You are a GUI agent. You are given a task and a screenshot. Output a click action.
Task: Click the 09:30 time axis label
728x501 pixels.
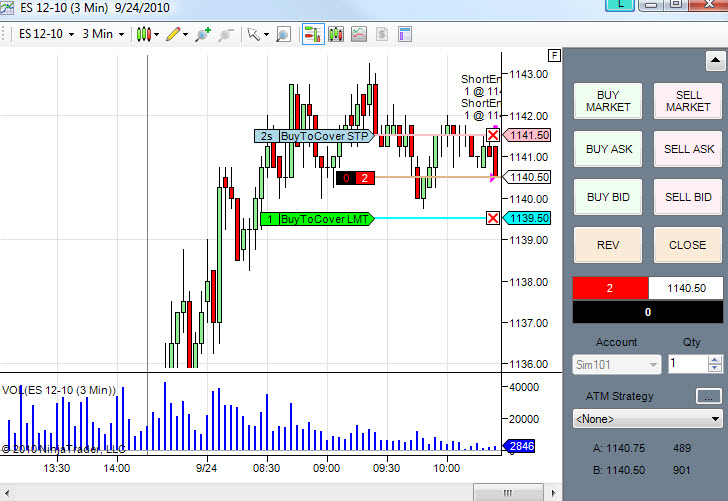pos(386,468)
